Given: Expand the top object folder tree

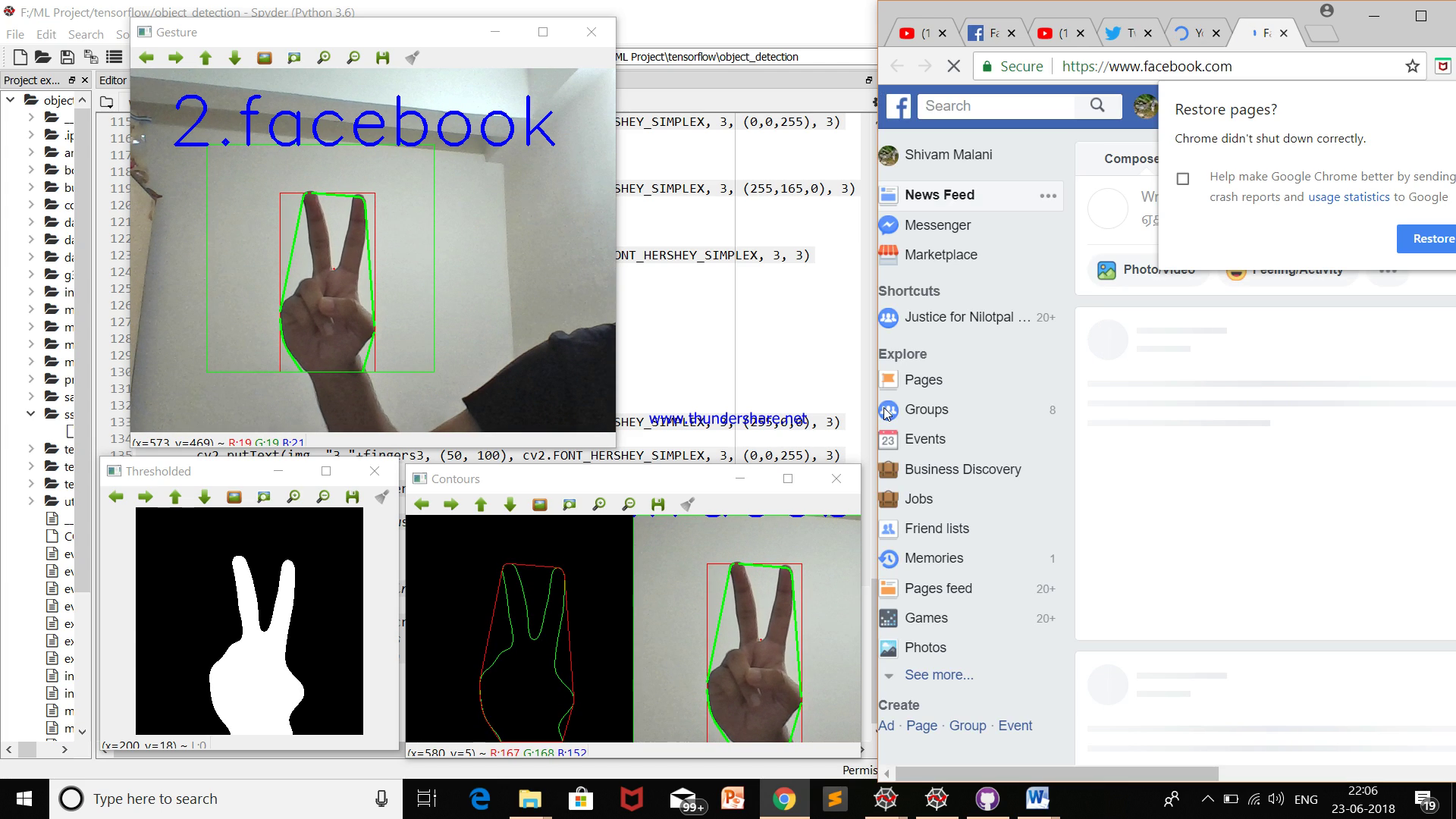Looking at the screenshot, I should click(11, 100).
